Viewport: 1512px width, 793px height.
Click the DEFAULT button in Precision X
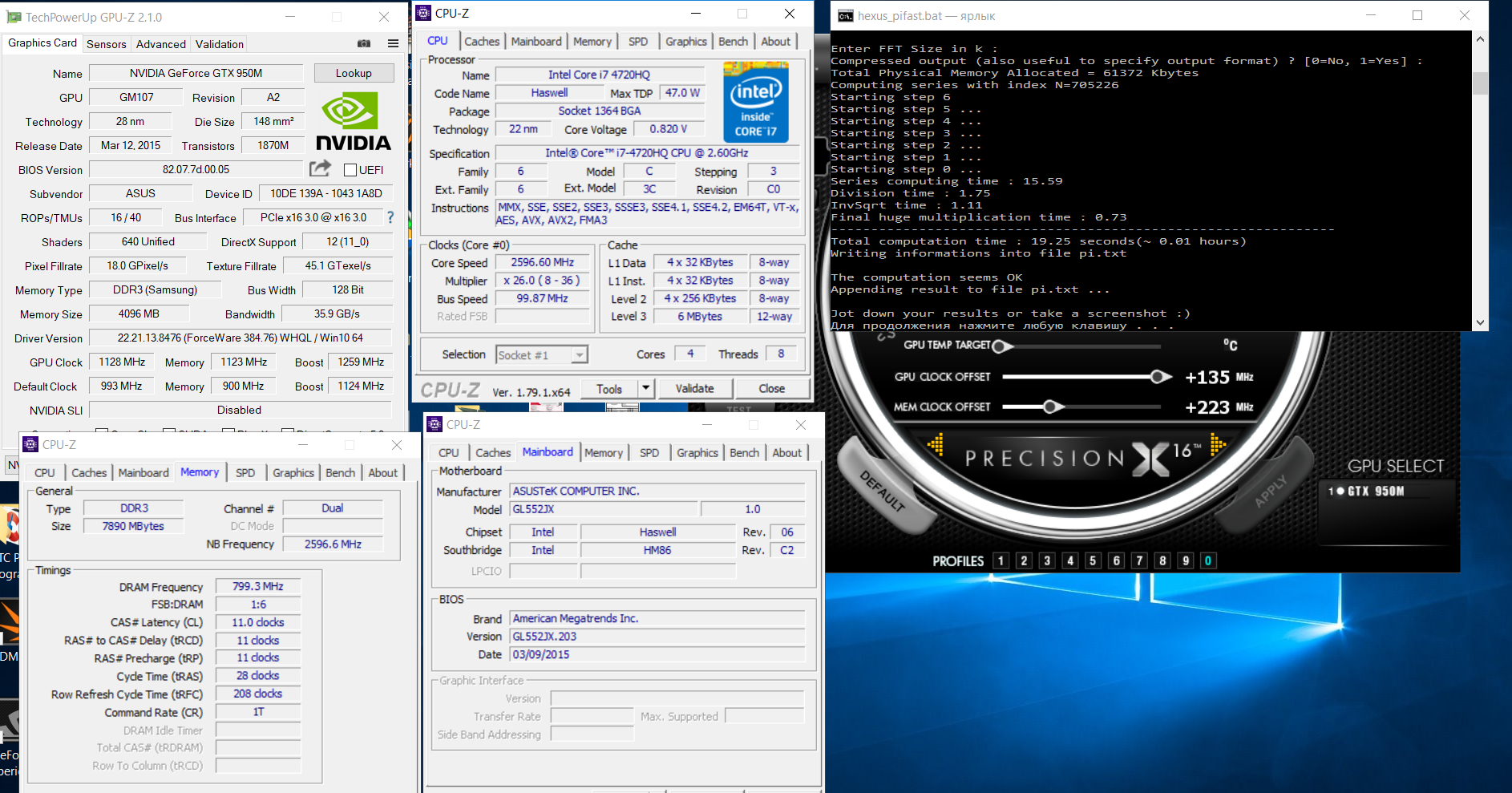[x=883, y=491]
